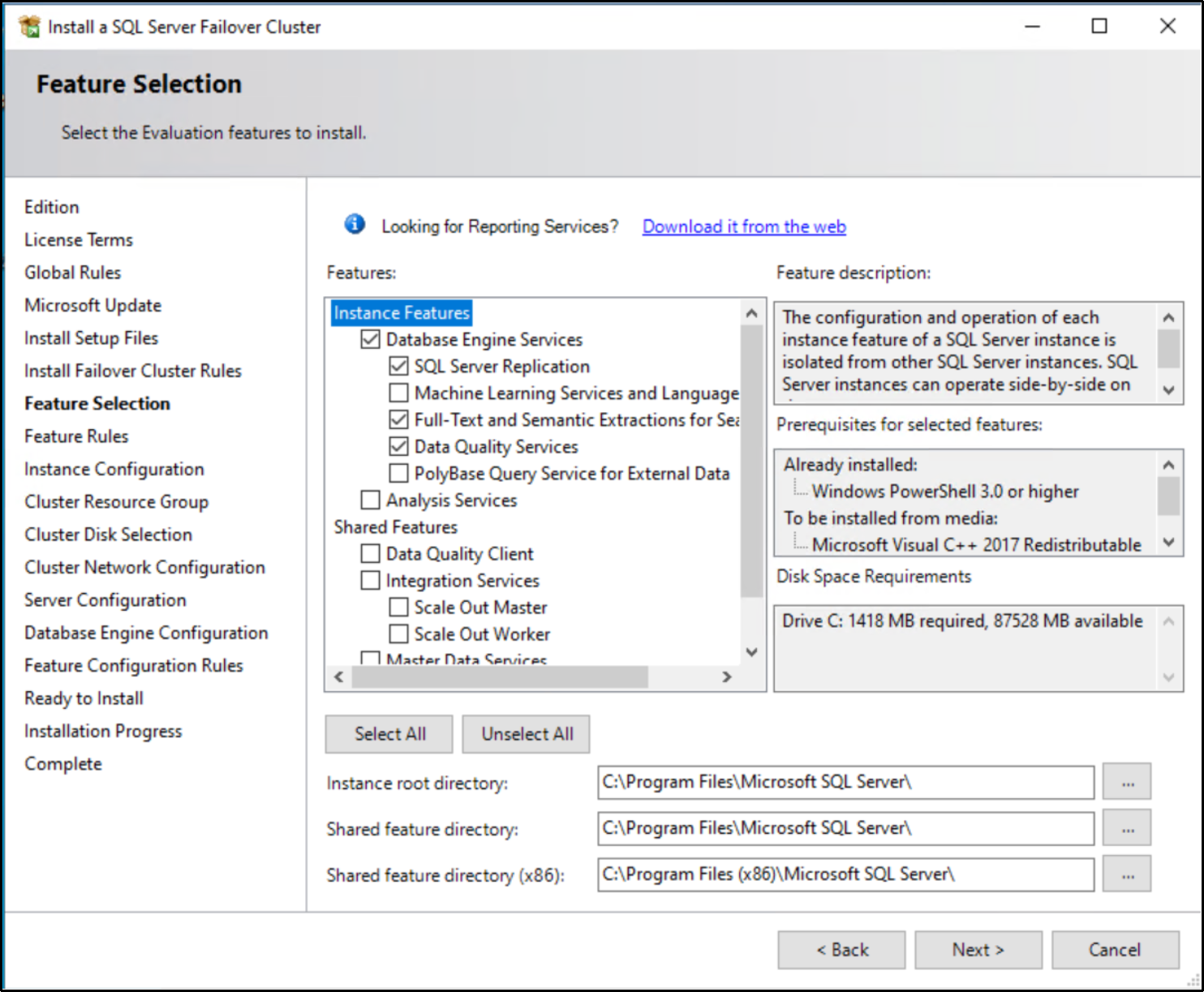Minimize the setup window
Screen dimensions: 1204x992
click(1032, 26)
